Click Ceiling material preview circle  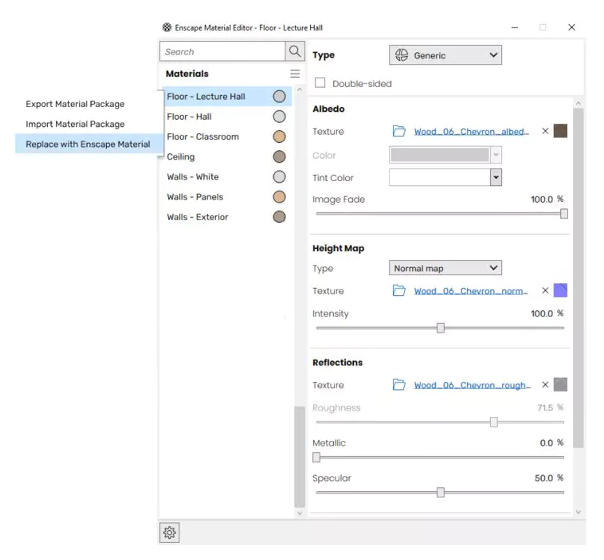click(x=279, y=156)
